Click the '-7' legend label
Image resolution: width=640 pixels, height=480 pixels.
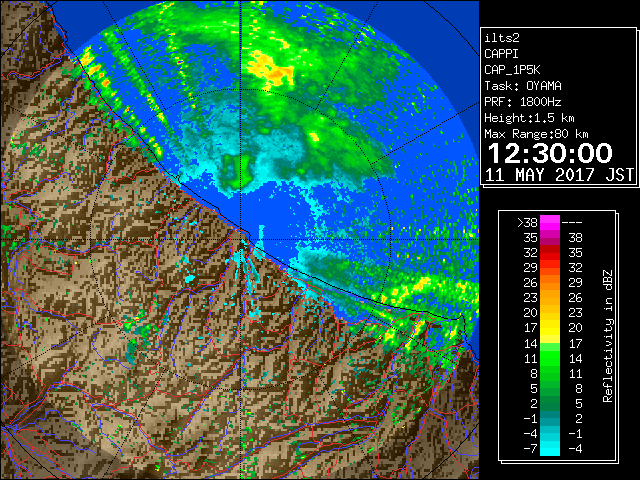(x=530, y=449)
